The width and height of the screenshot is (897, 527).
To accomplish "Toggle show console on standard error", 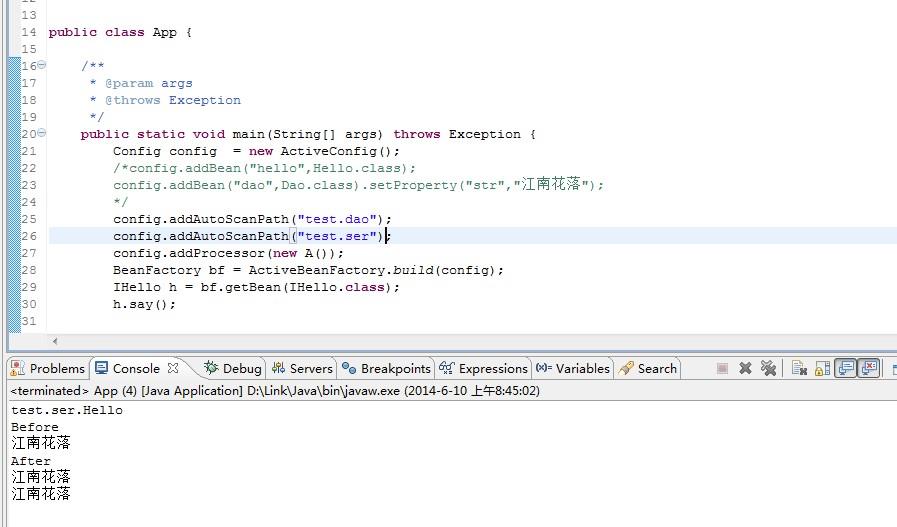I will (x=869, y=368).
